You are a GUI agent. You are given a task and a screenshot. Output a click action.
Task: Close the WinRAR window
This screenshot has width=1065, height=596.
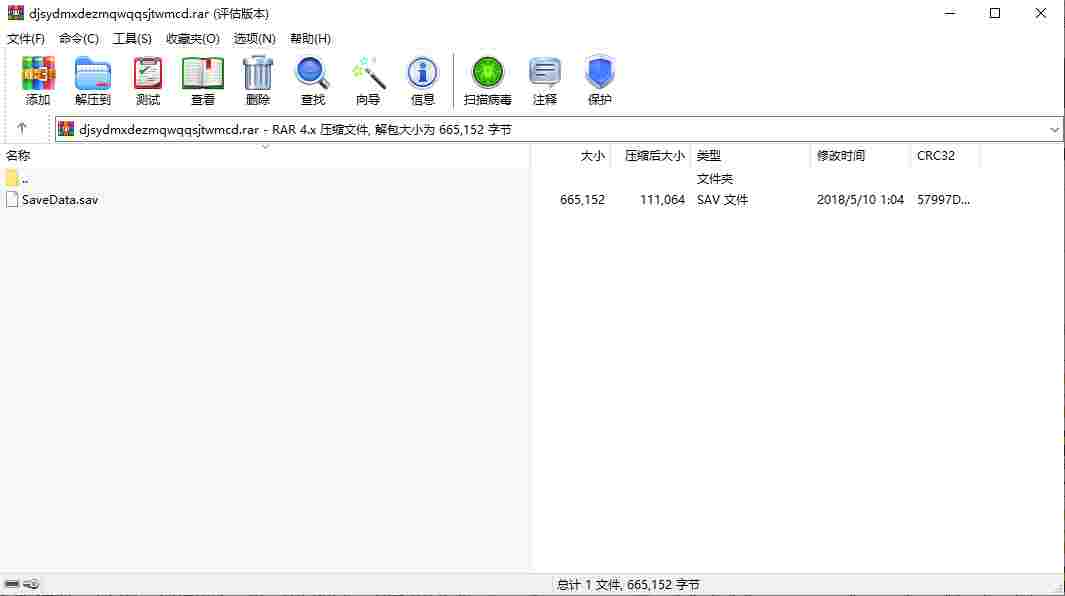(1041, 13)
